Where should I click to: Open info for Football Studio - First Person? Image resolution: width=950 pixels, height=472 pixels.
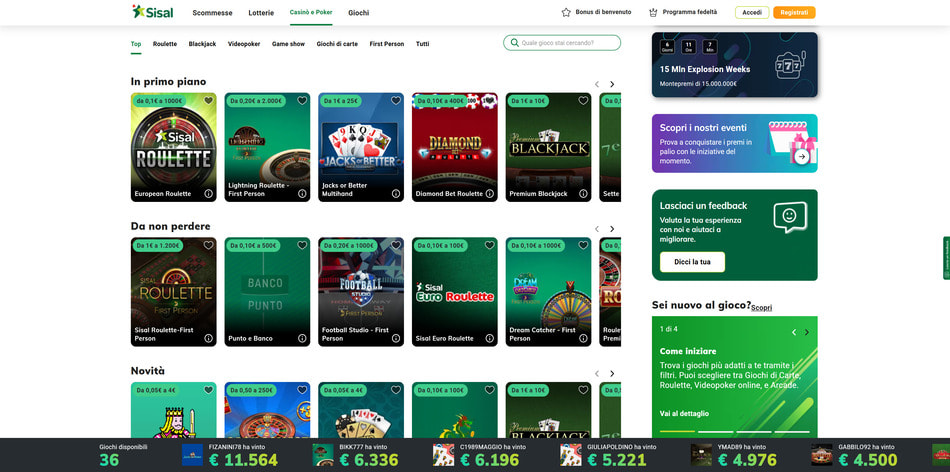(x=396, y=339)
